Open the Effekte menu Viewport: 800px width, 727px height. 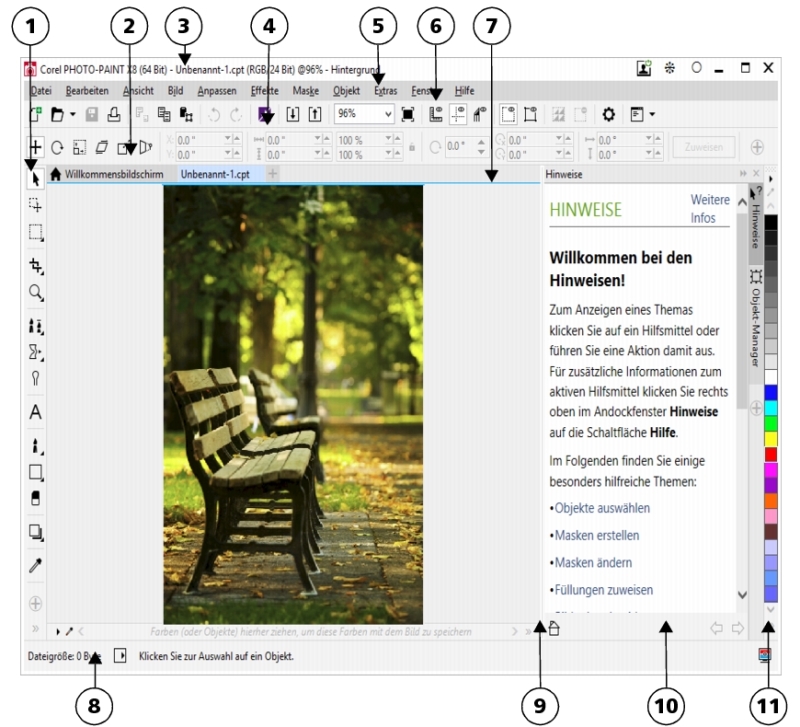(265, 90)
